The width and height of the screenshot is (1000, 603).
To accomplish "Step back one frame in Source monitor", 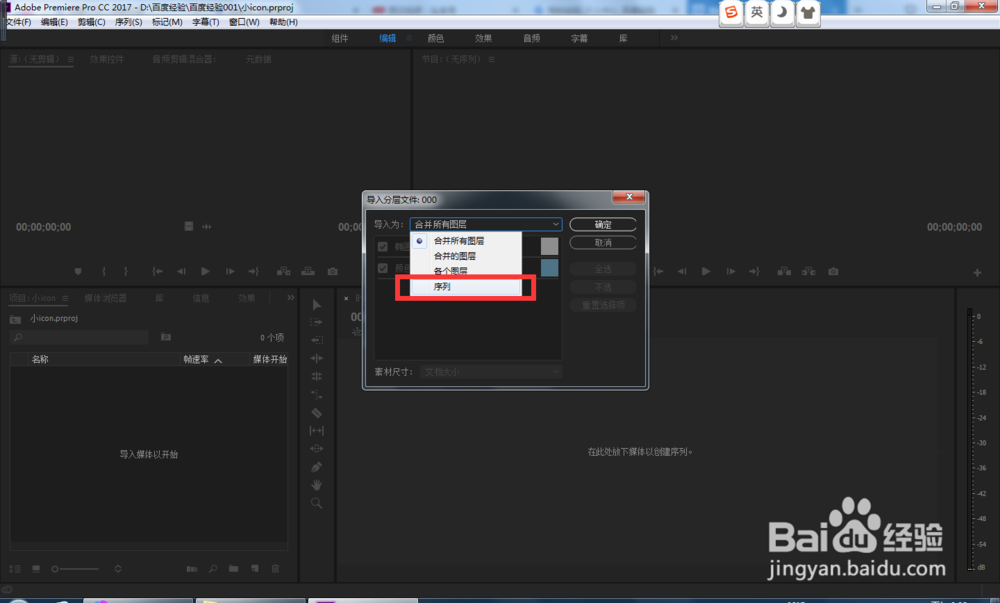I will click(x=182, y=272).
